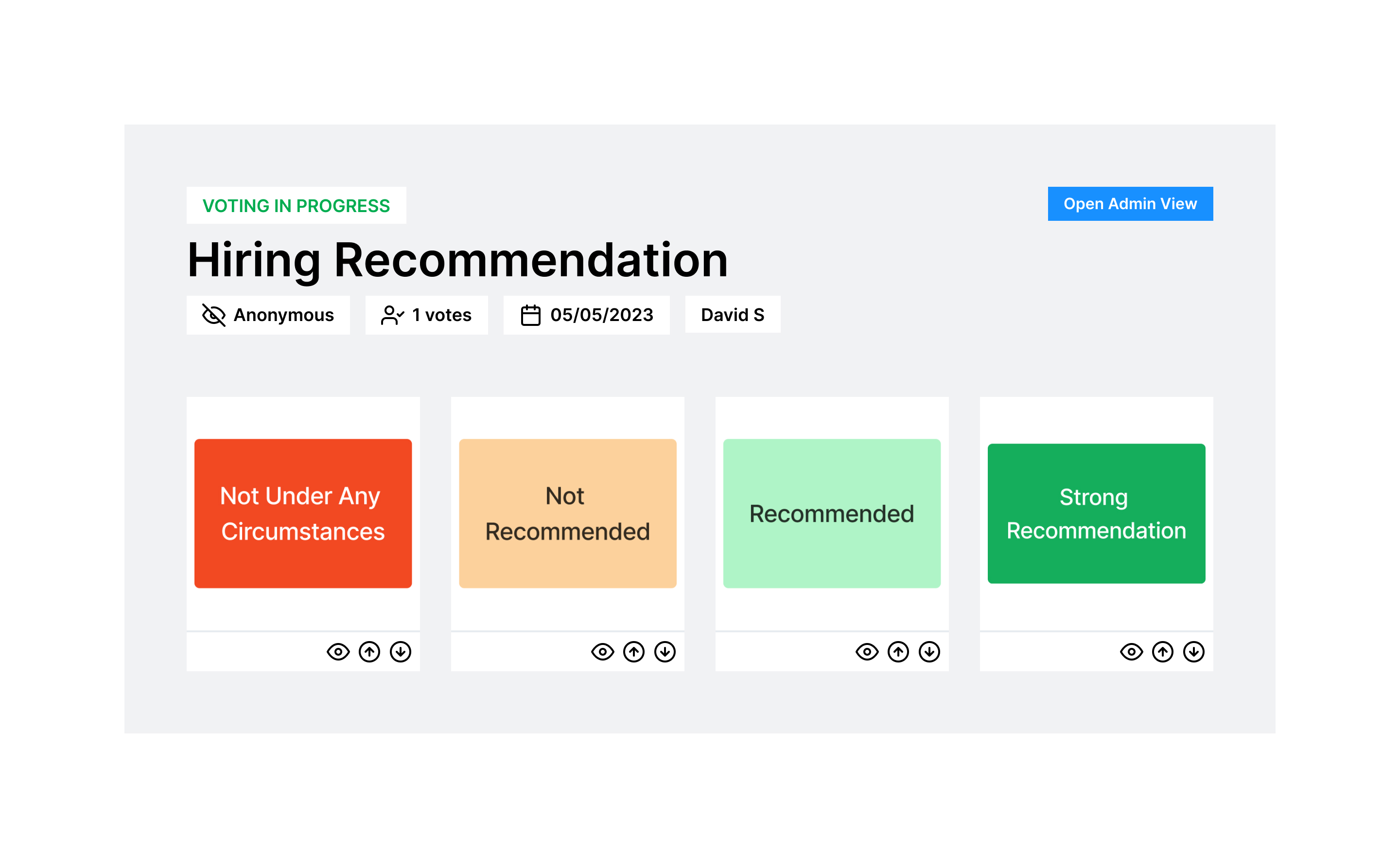Click up arrow under the Recommended card
The width and height of the screenshot is (1400, 858).
coord(898,652)
